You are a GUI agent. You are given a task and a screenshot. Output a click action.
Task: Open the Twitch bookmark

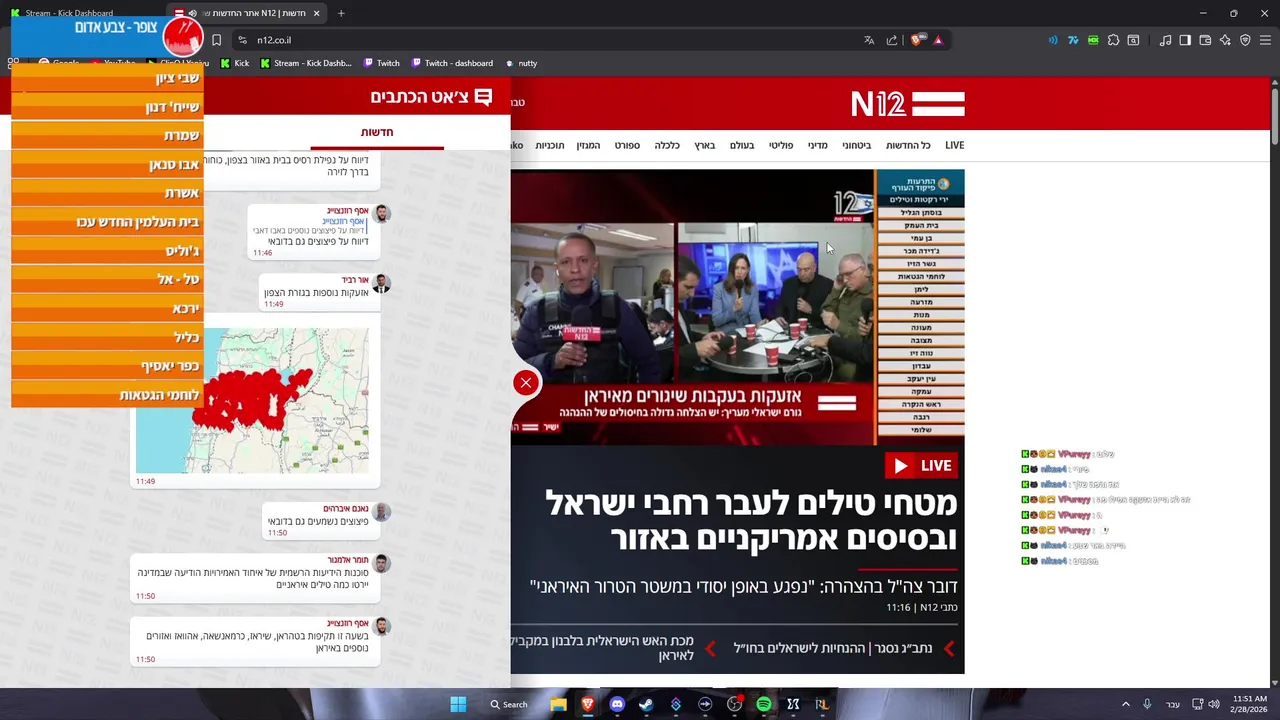tap(381, 63)
